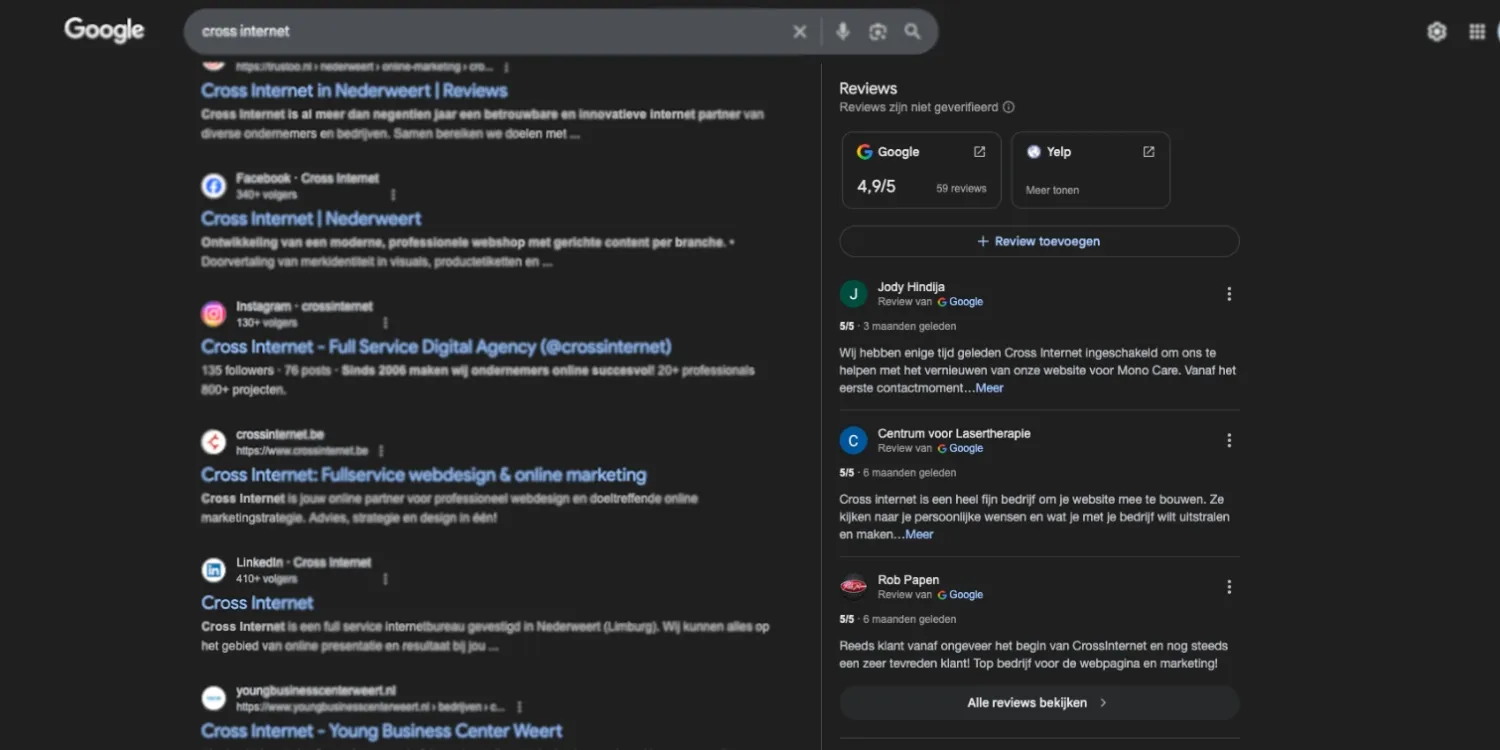The width and height of the screenshot is (1500, 750).
Task: Expand Centrum voor Lasertherapie review via Meer
Action: tap(918, 534)
